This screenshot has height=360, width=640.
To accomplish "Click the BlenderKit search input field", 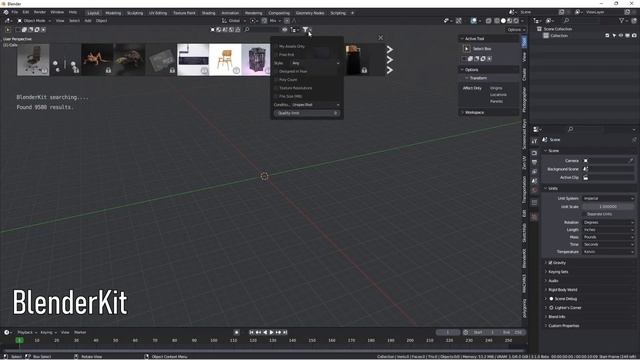I will point(264,29).
